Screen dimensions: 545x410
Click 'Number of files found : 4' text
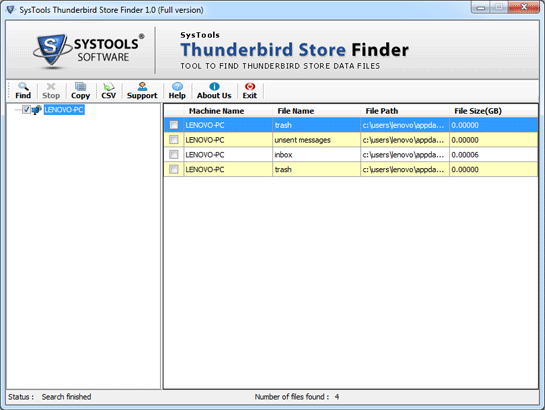point(297,396)
